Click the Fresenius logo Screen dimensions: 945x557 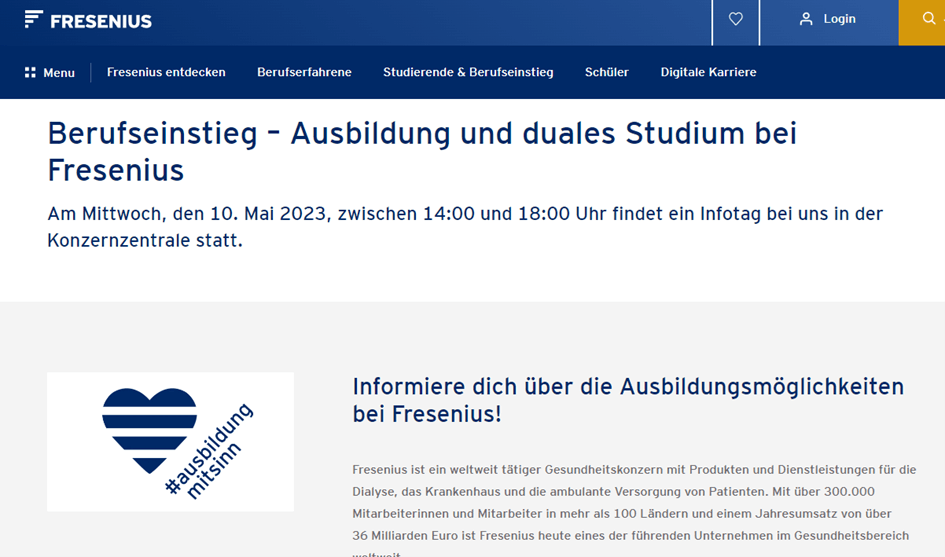88,20
